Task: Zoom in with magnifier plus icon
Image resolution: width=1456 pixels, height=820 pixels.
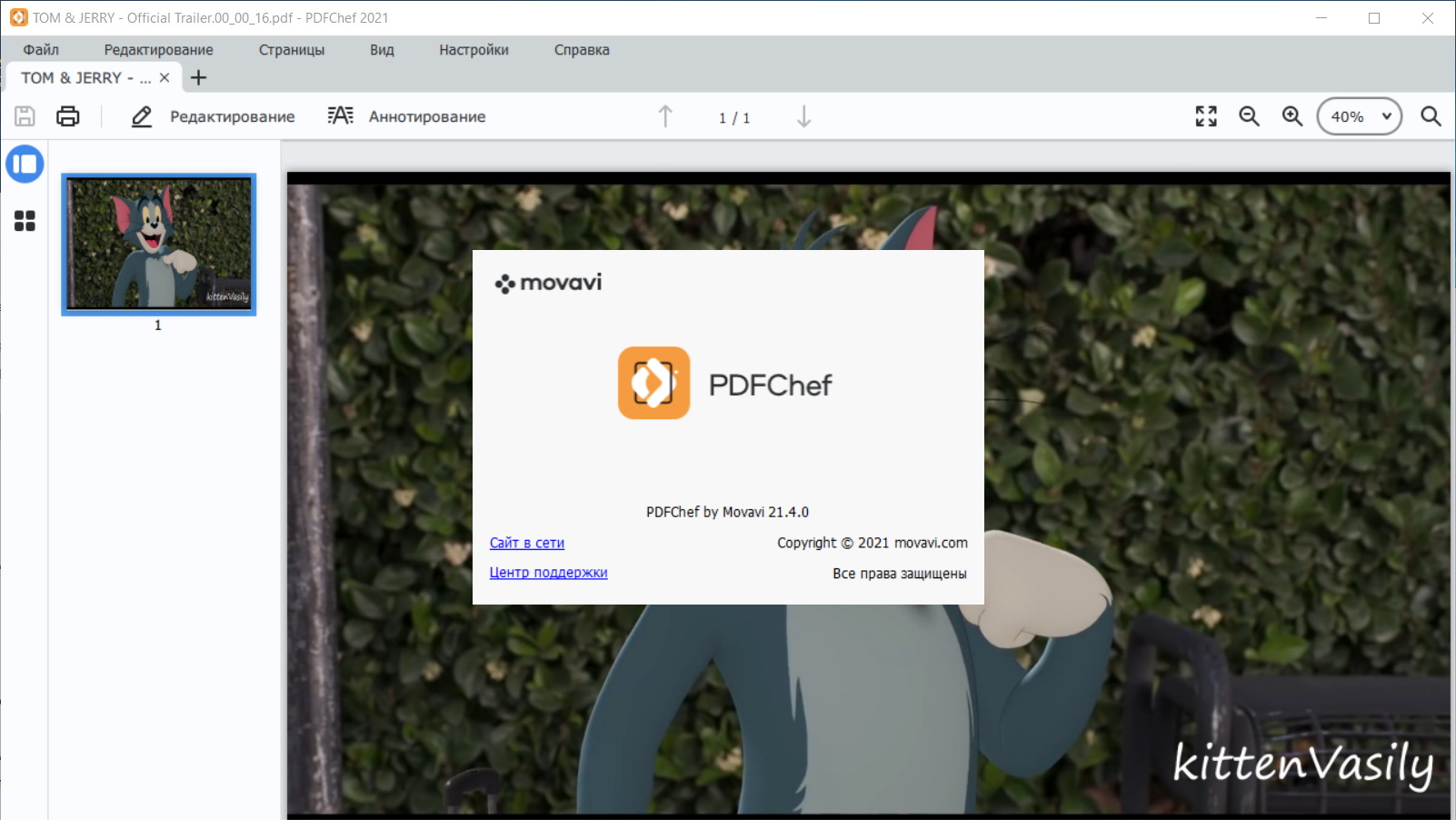Action: (x=1292, y=116)
